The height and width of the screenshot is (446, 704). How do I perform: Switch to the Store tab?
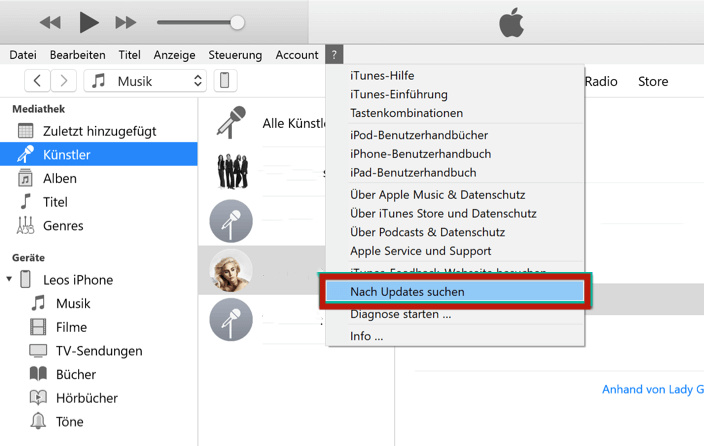pyautogui.click(x=653, y=81)
